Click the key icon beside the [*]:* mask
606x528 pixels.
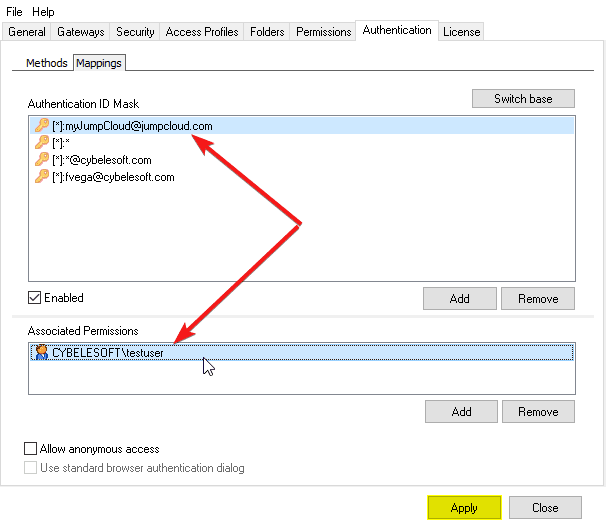coord(42,143)
